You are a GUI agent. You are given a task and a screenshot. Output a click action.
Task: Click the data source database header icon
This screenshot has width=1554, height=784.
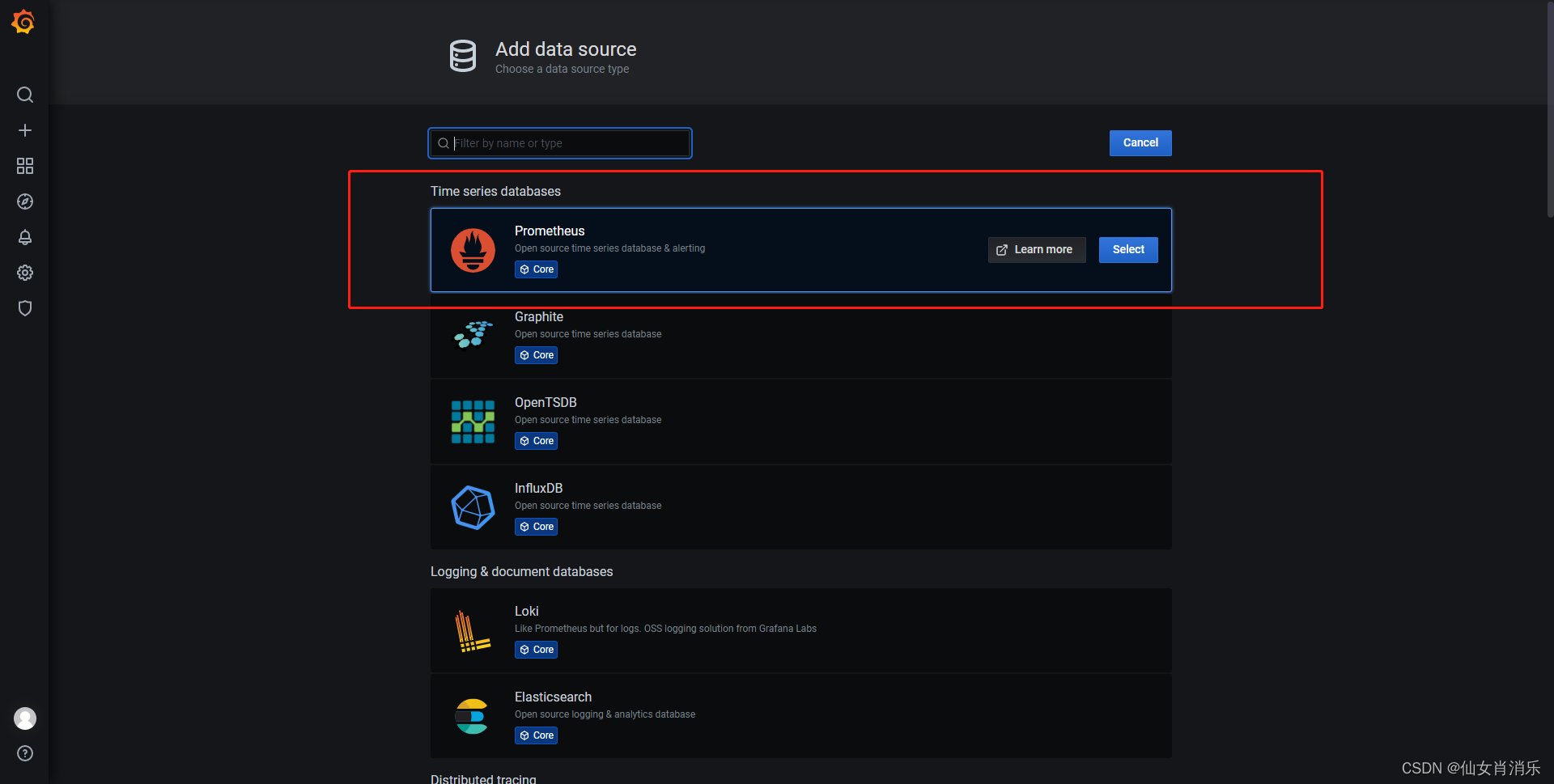point(463,56)
